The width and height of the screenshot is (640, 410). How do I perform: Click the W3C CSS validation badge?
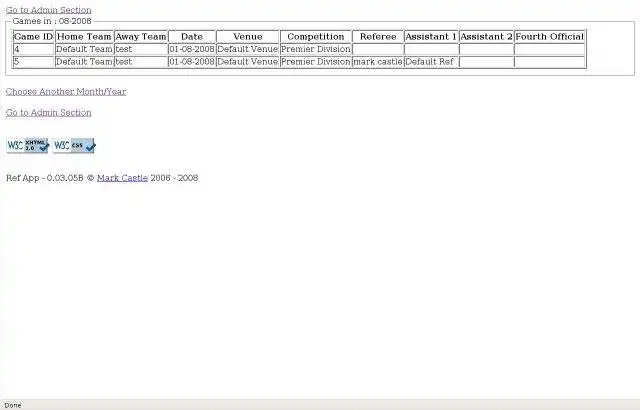click(74, 145)
